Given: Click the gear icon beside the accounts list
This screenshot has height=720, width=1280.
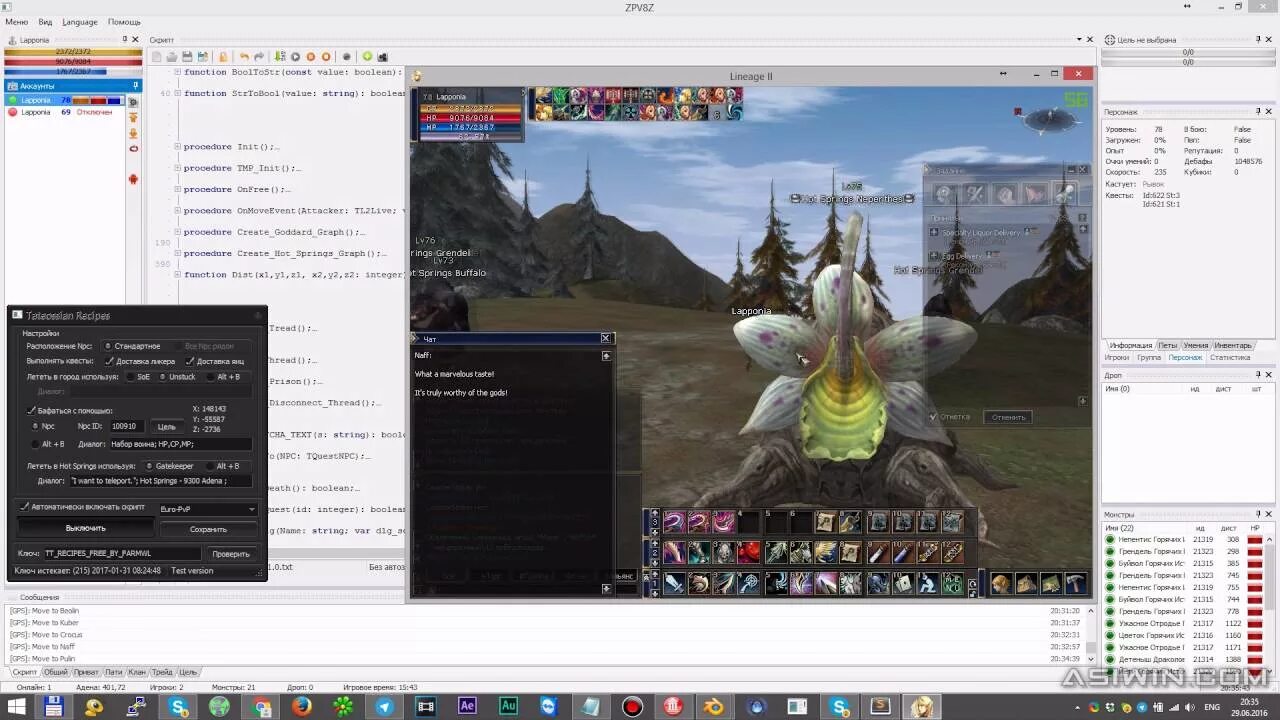Looking at the screenshot, I should point(133,100).
